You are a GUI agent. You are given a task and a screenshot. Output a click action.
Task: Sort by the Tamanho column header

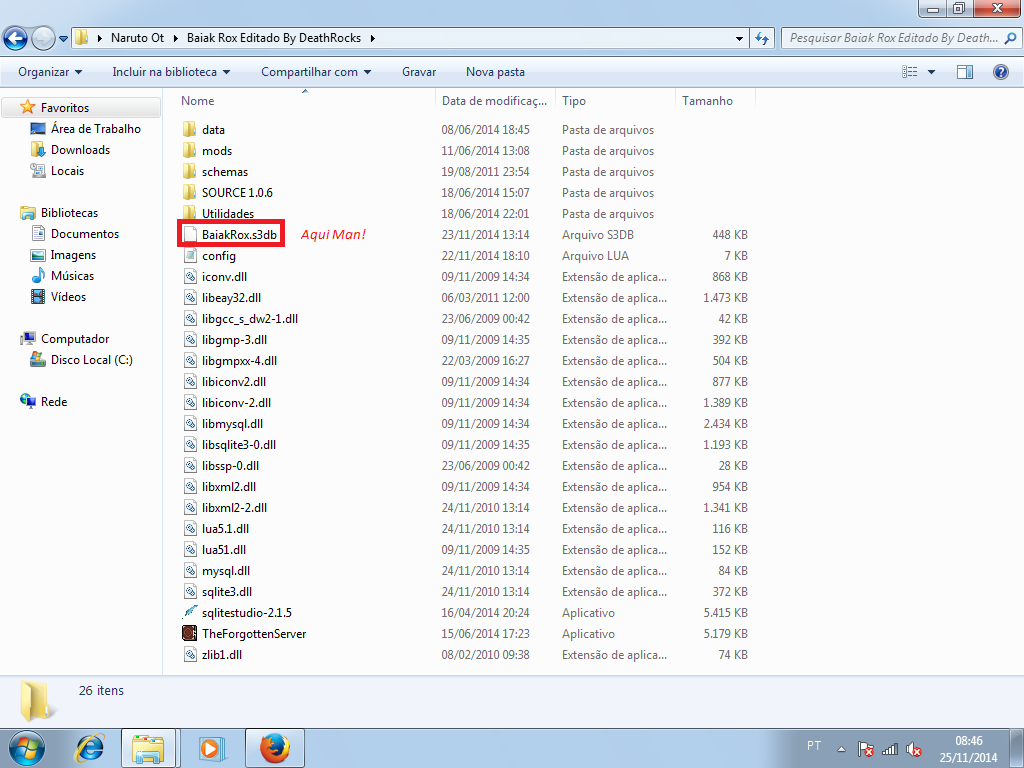click(x=715, y=101)
